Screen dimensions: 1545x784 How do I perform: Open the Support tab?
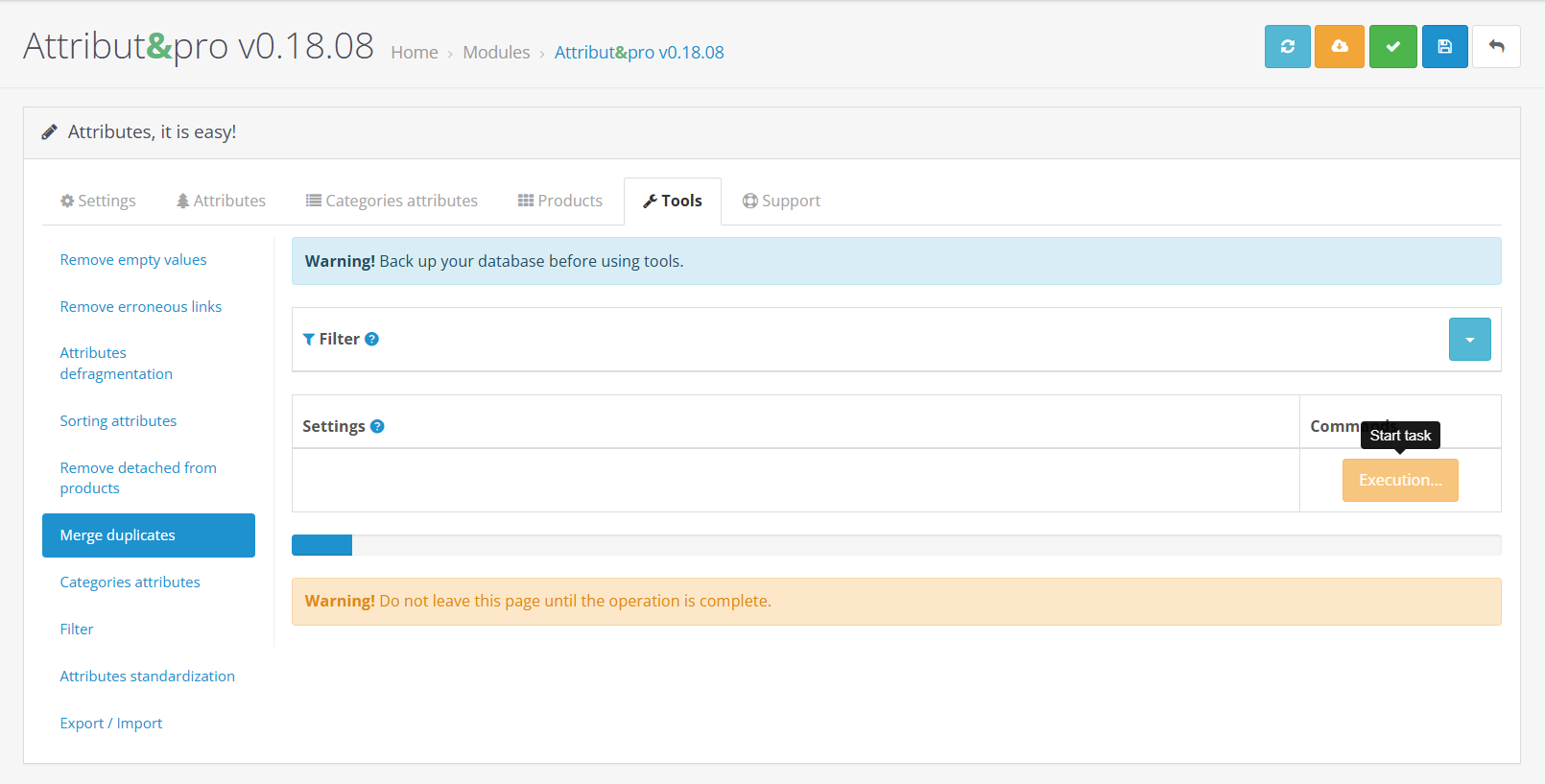click(x=781, y=201)
